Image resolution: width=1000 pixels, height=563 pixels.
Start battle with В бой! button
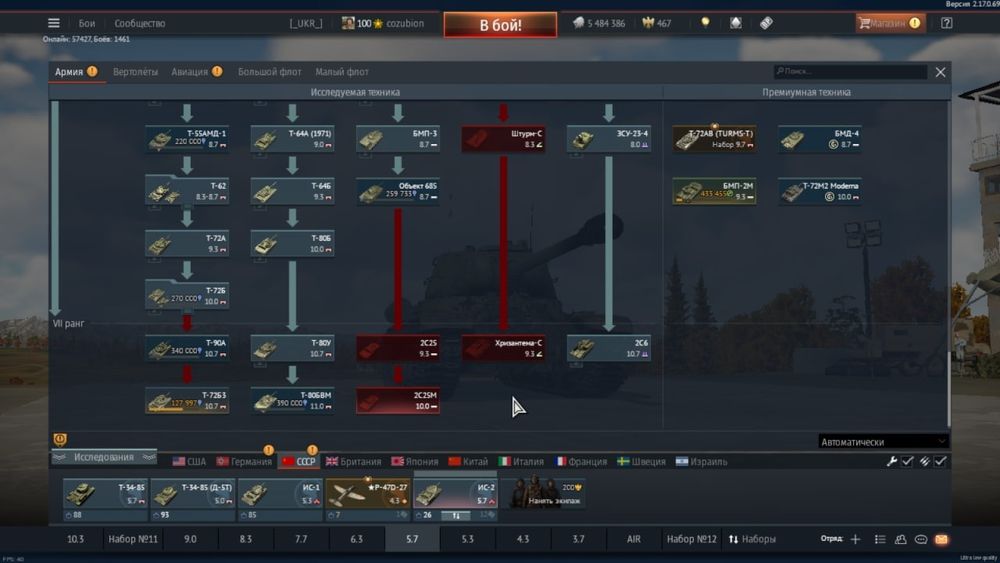click(x=500, y=25)
